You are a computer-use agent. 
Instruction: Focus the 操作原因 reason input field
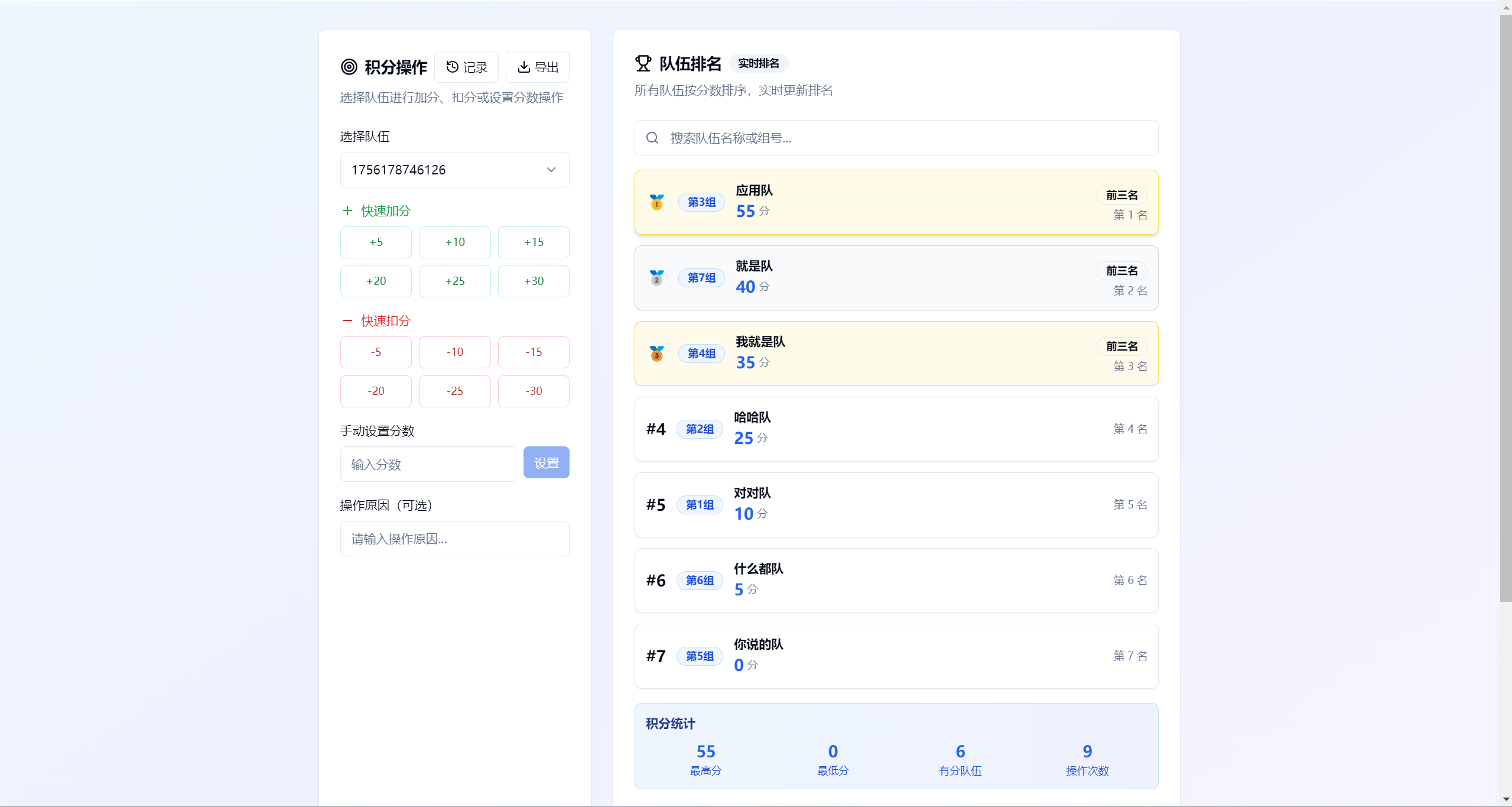point(454,539)
